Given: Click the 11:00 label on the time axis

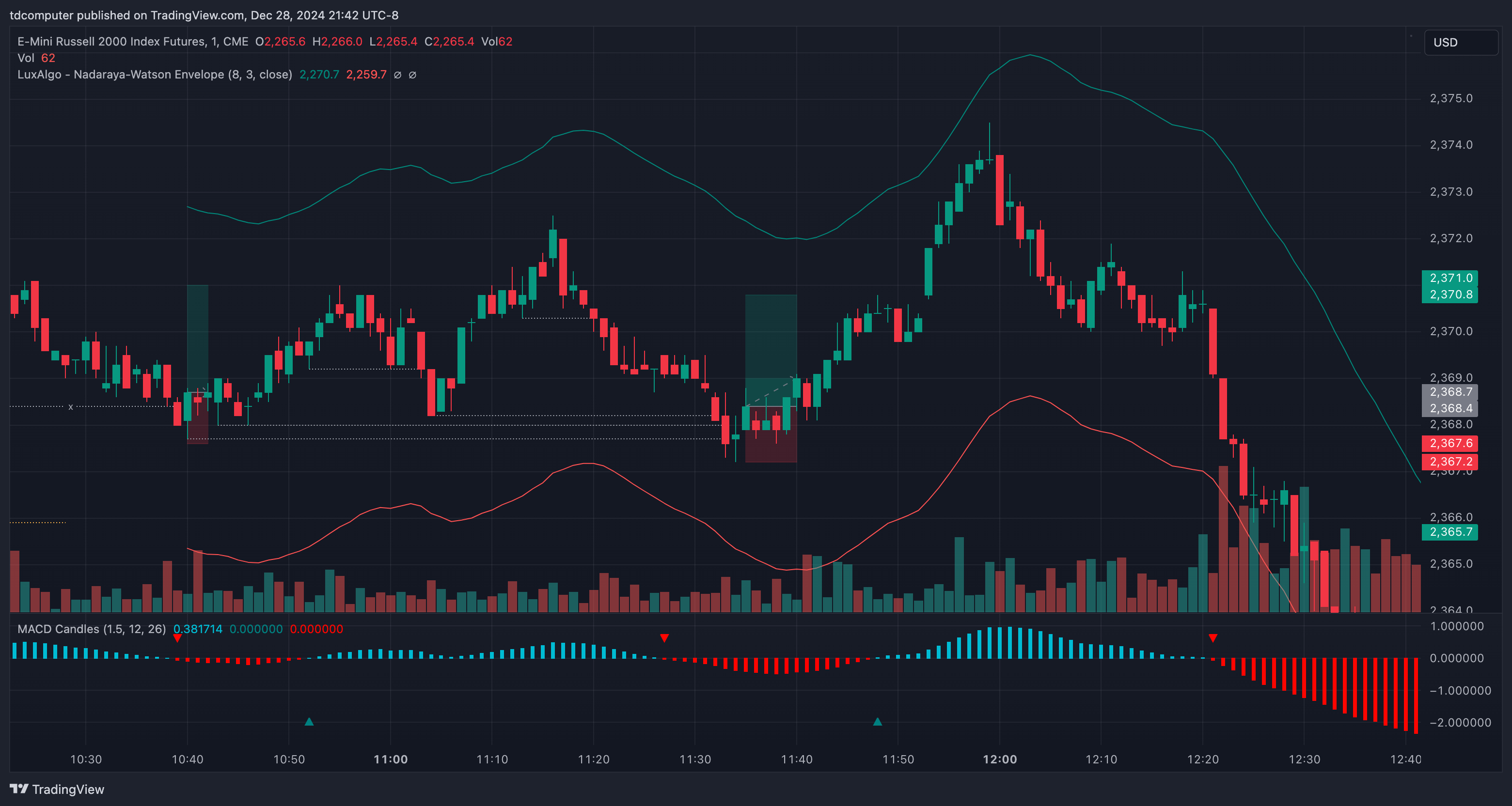Looking at the screenshot, I should coord(390,759).
